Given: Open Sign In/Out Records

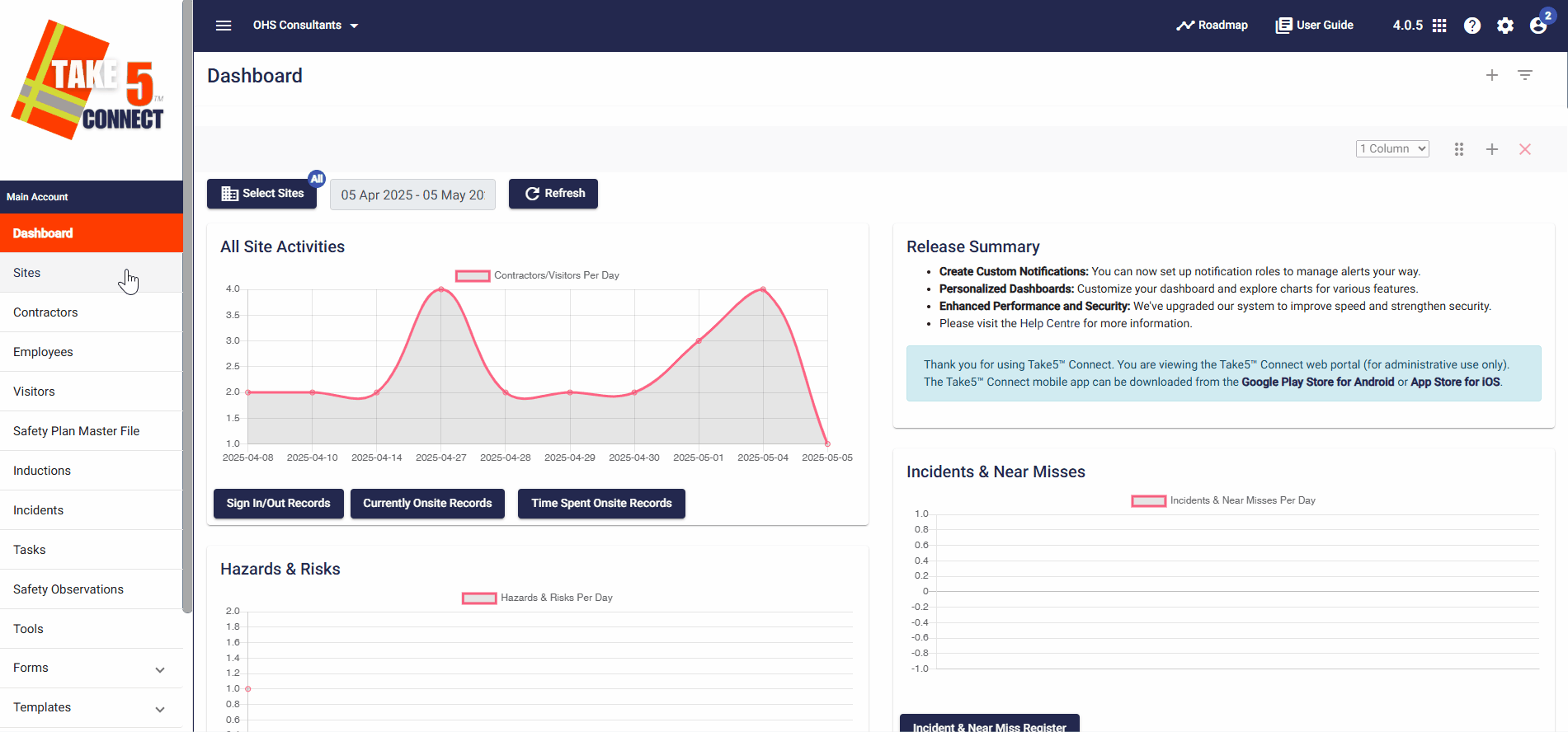Looking at the screenshot, I should [x=279, y=504].
